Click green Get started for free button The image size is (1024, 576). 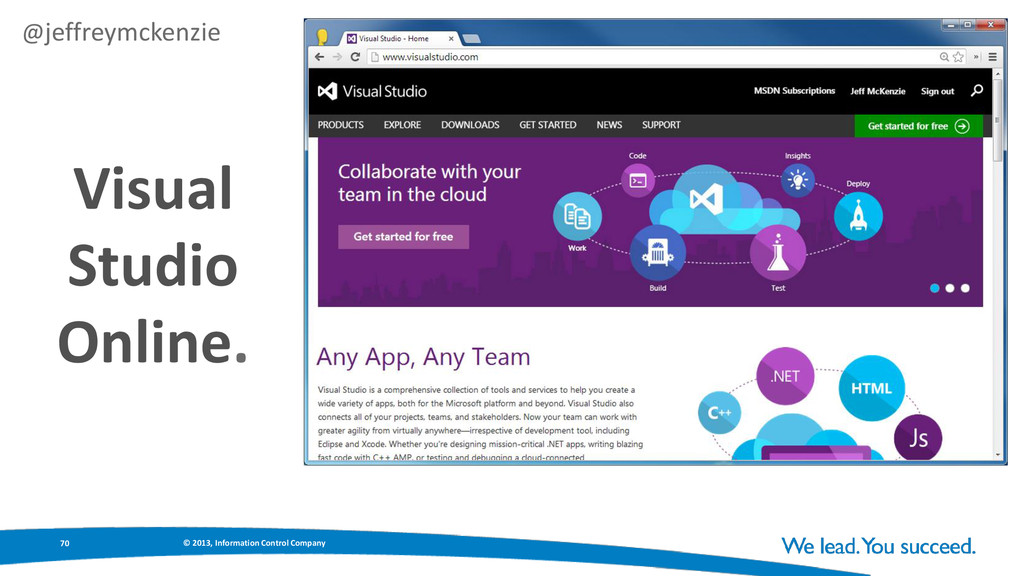click(x=918, y=126)
